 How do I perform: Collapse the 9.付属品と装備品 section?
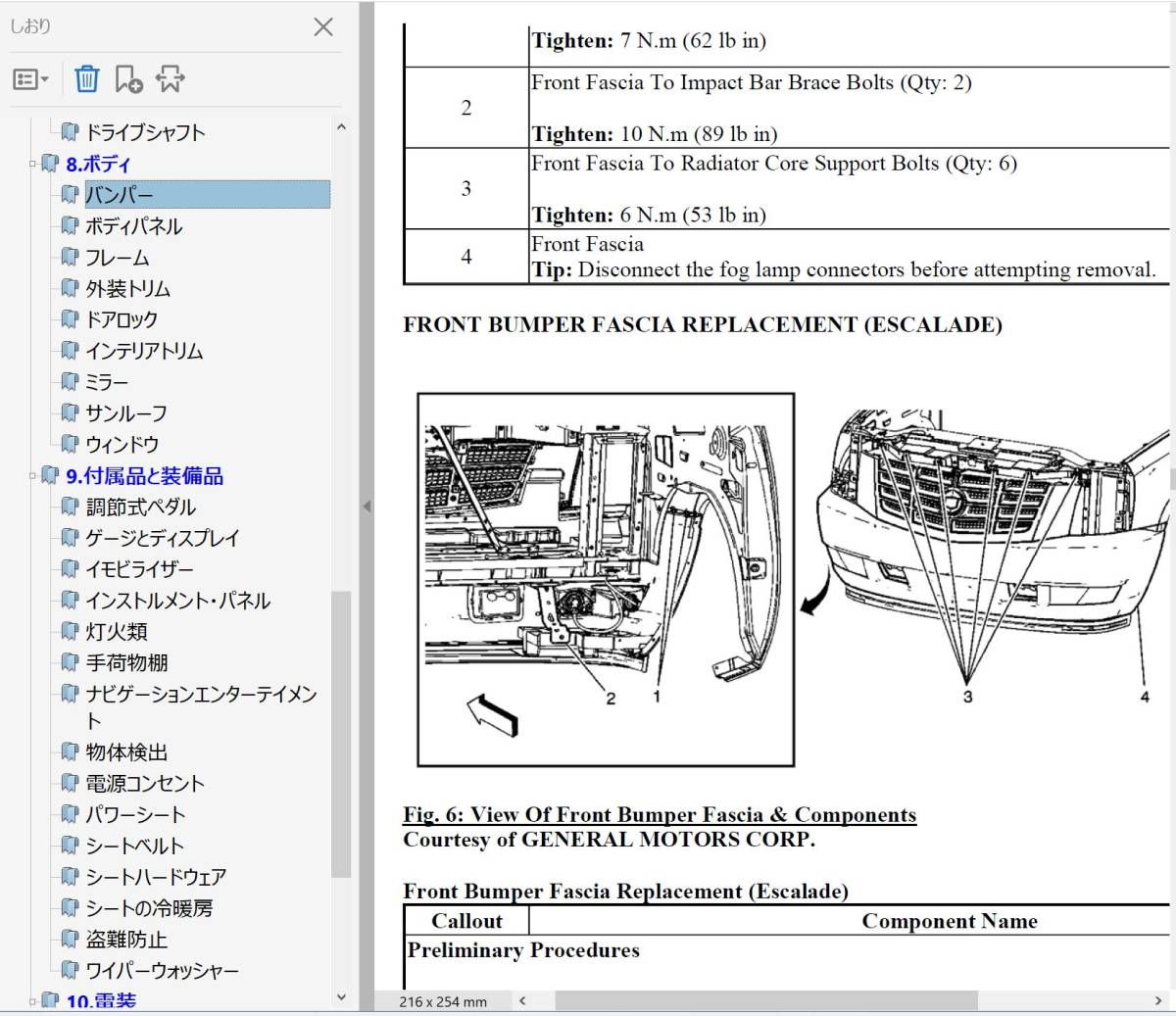pyautogui.click(x=31, y=476)
